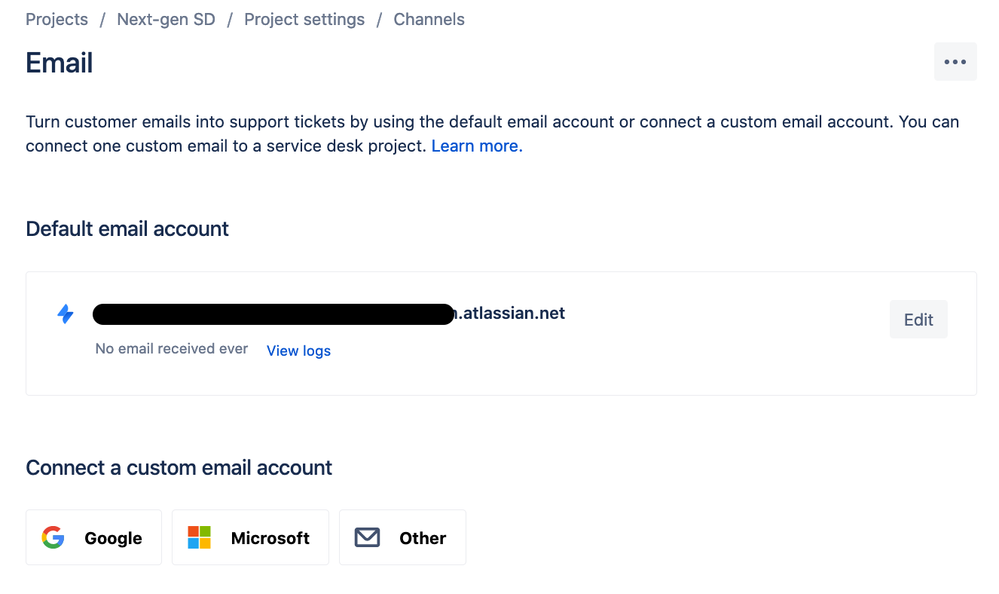Viewport: 999px width, 594px height.
Task: Click the envelope icon for Other
Action: coord(367,538)
